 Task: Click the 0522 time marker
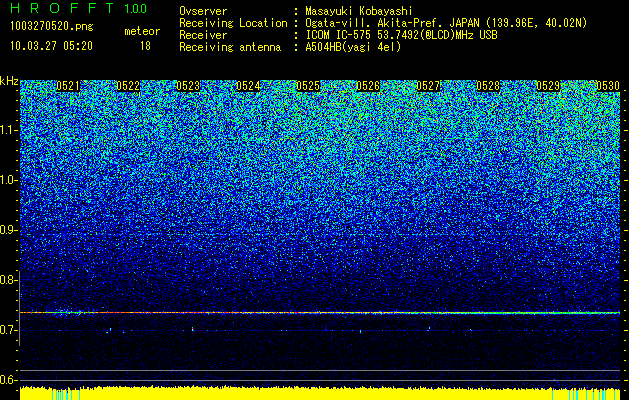(128, 86)
